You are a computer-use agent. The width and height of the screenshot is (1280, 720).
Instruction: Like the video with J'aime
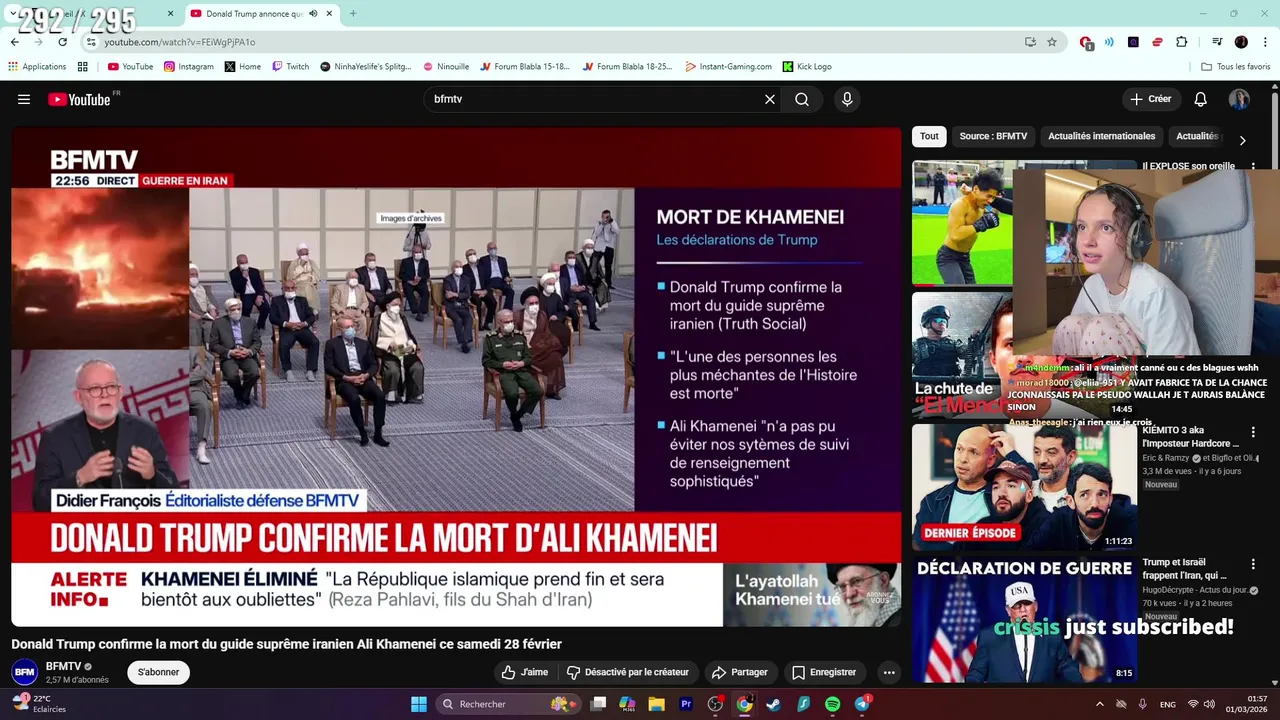pyautogui.click(x=525, y=672)
